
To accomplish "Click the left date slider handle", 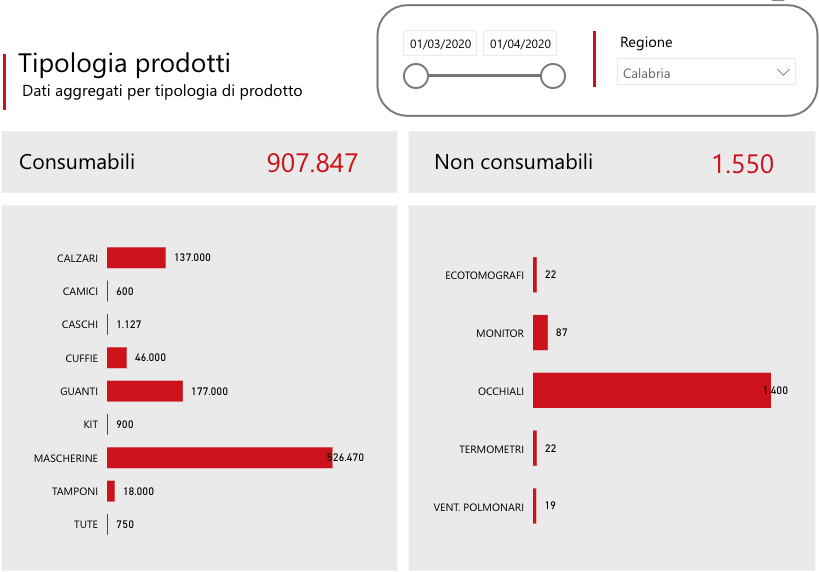I will (x=415, y=76).
